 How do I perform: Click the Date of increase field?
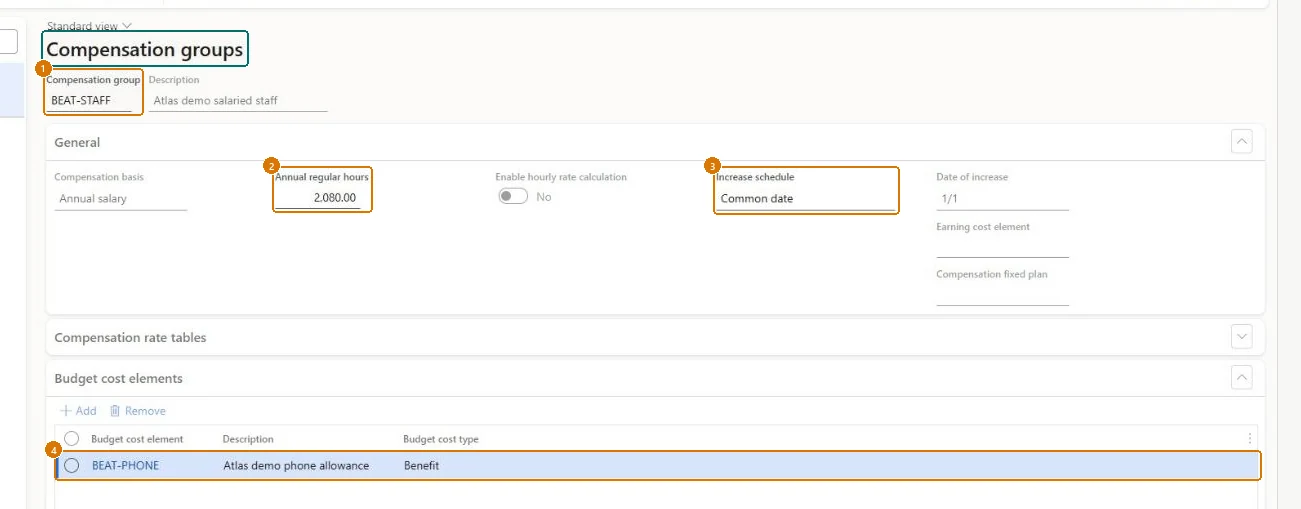[x=1002, y=199]
